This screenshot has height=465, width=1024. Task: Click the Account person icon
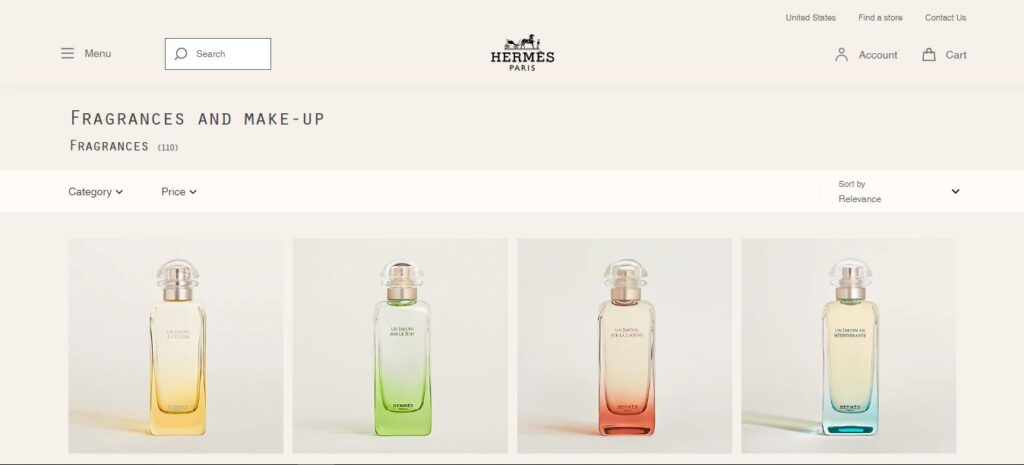[x=841, y=55]
